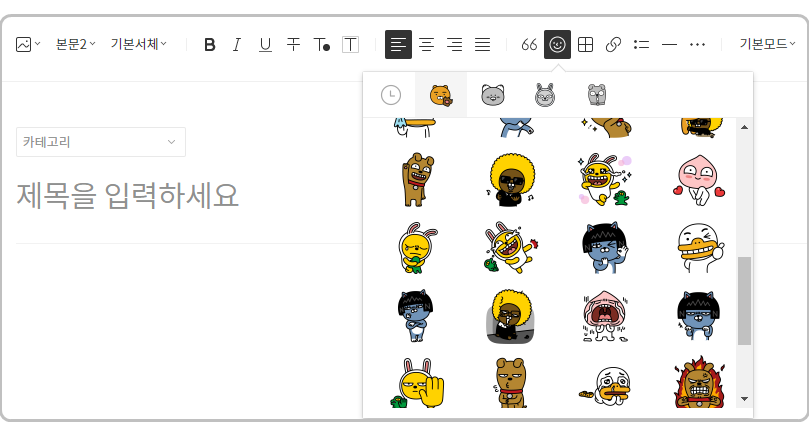Align text to the right
This screenshot has height=436, width=809.
[x=454, y=45]
